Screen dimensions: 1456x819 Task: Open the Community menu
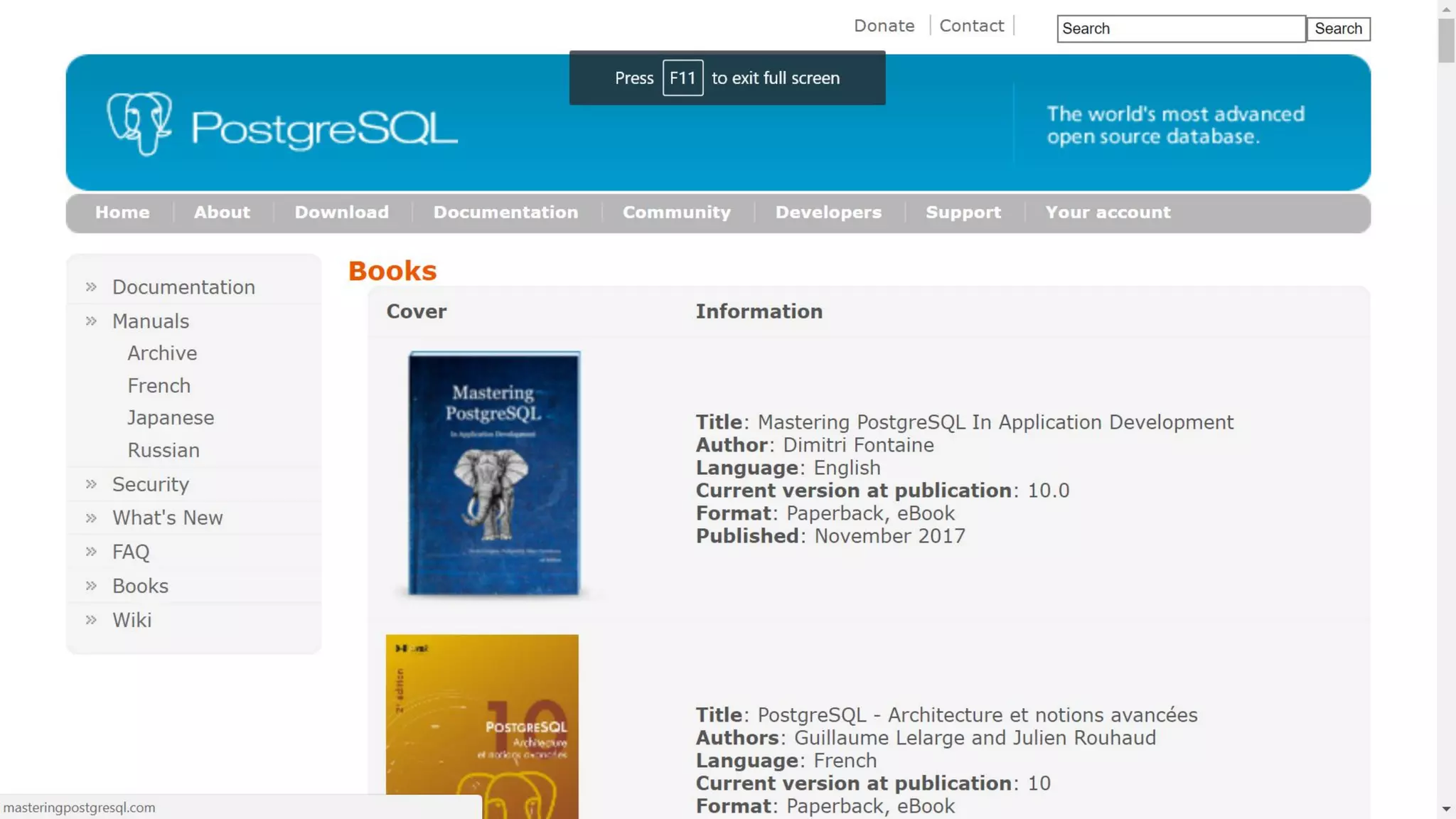tap(676, 213)
